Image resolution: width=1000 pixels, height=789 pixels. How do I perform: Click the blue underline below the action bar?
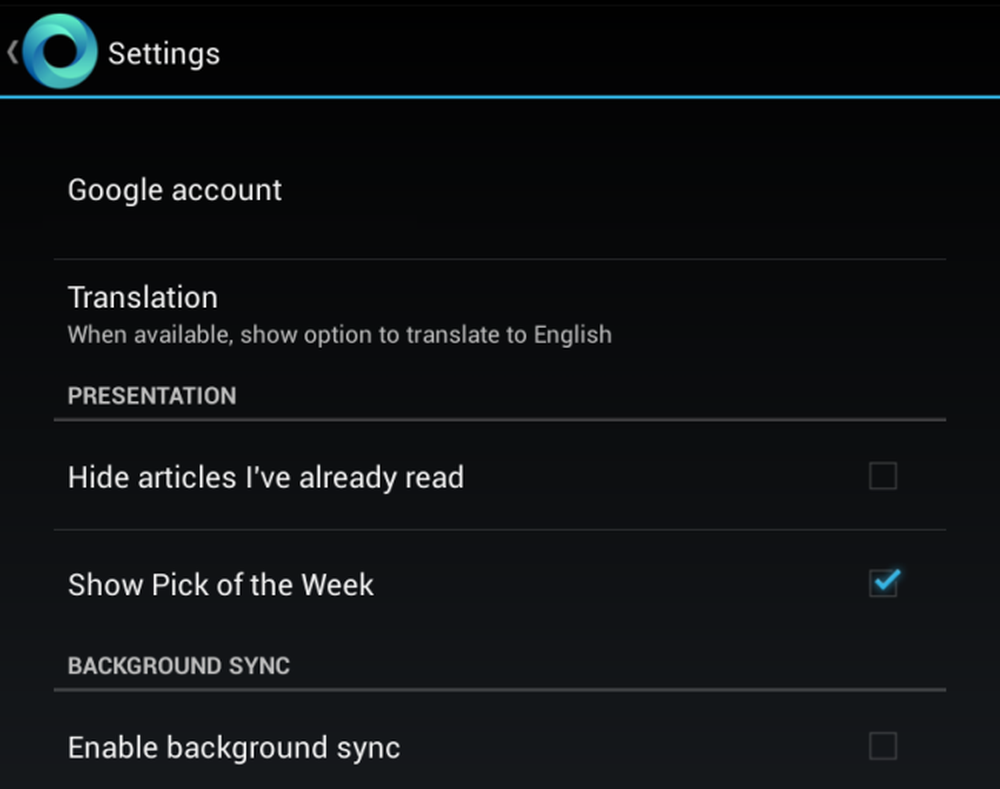(500, 97)
